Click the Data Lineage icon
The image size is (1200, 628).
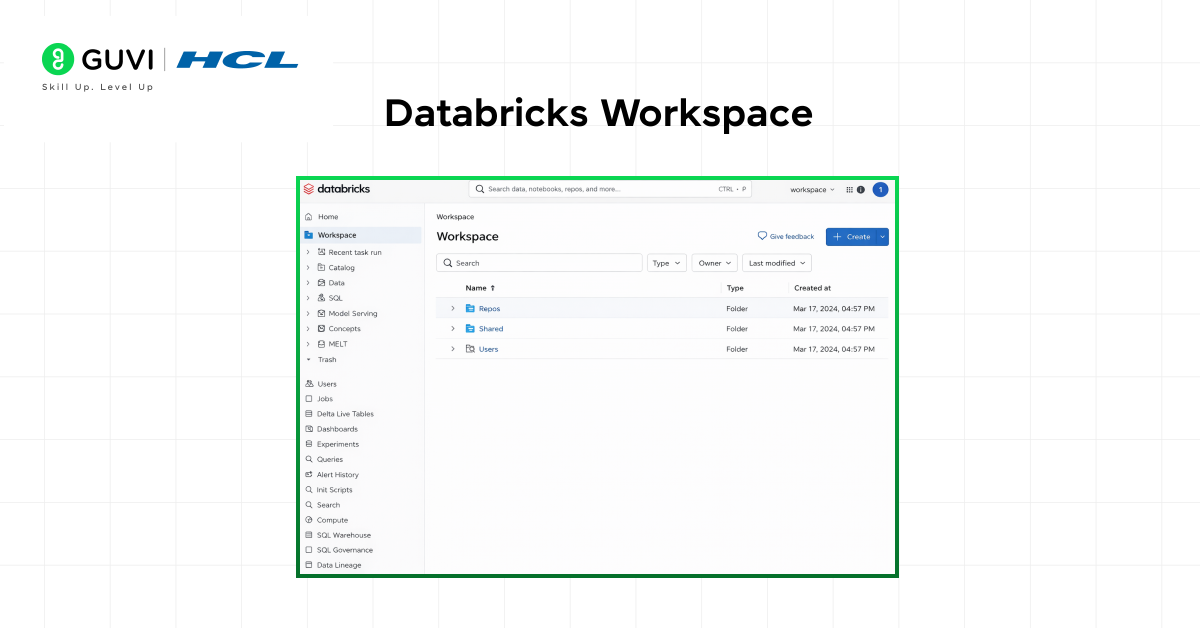click(309, 565)
